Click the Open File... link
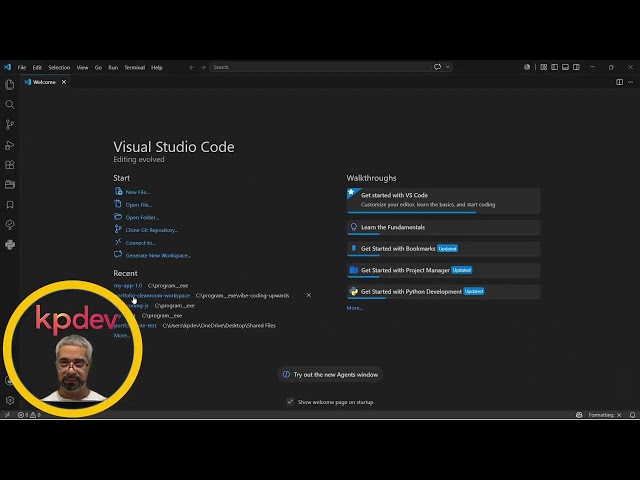The image size is (640, 480). coord(139,205)
